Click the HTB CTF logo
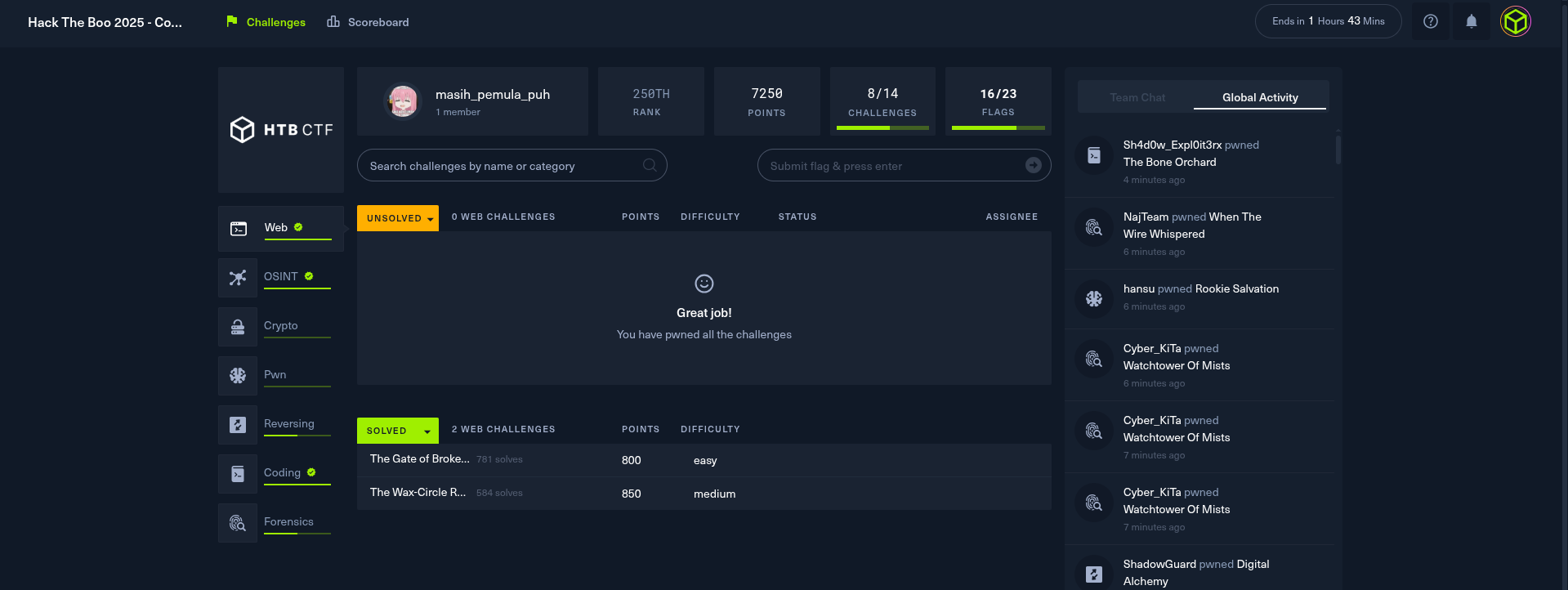The image size is (1568, 590). [x=281, y=129]
